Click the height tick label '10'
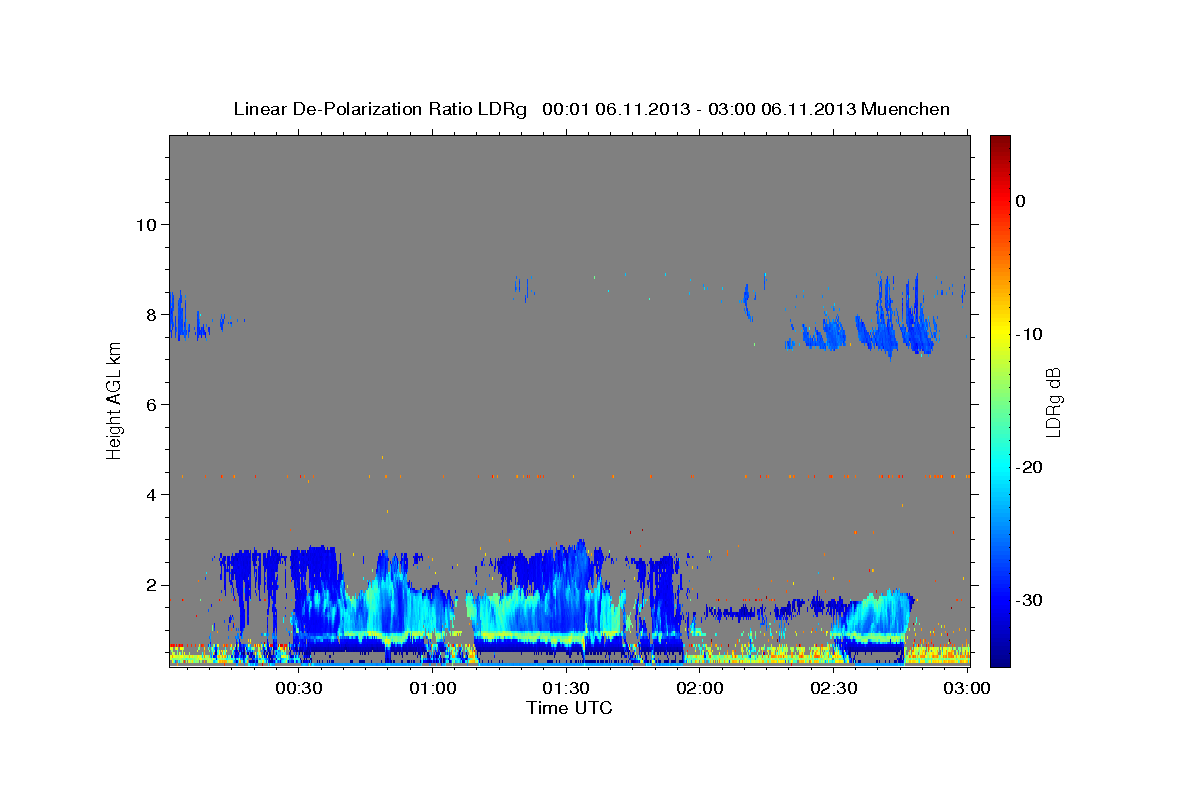The width and height of the screenshot is (1200, 800). [145, 224]
